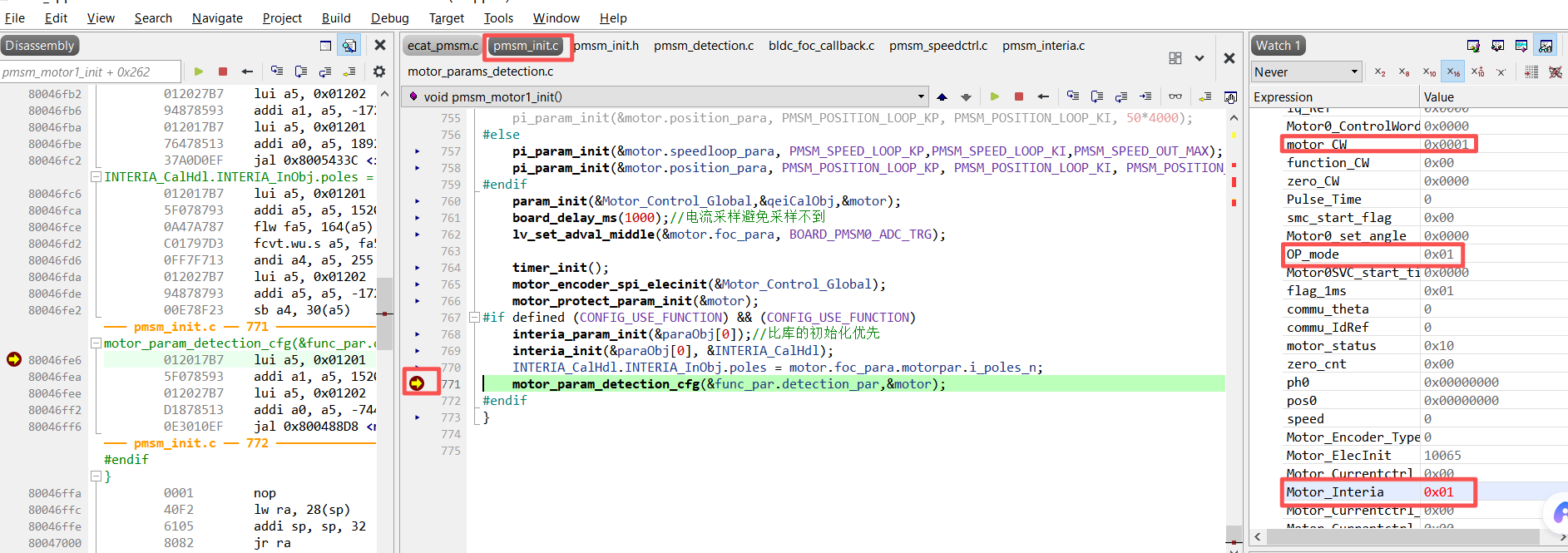Switch to pmsm_interia.c tab
The image size is (1568, 553).
pos(1043,46)
